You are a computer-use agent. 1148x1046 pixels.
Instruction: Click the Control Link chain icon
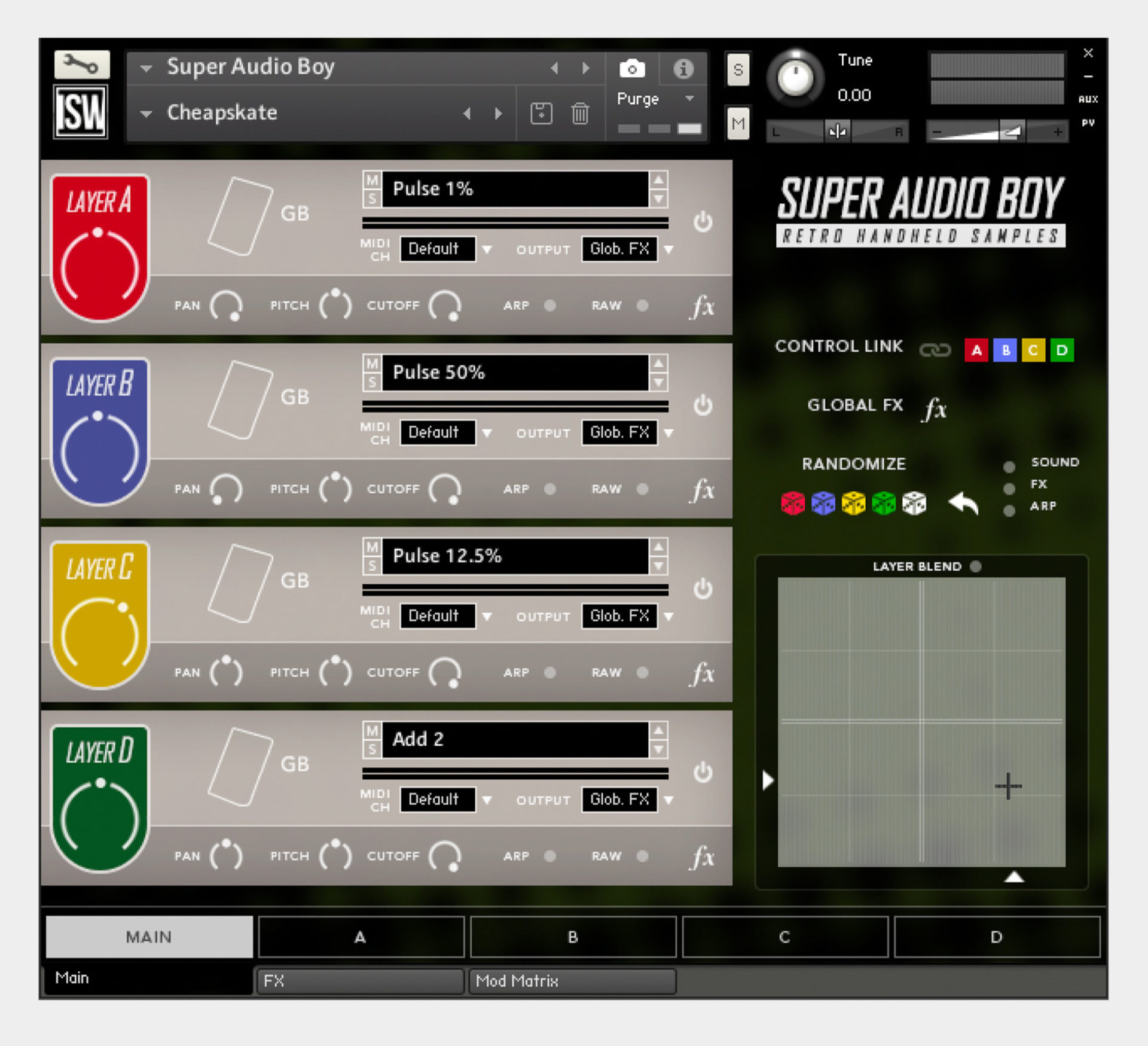tap(935, 350)
